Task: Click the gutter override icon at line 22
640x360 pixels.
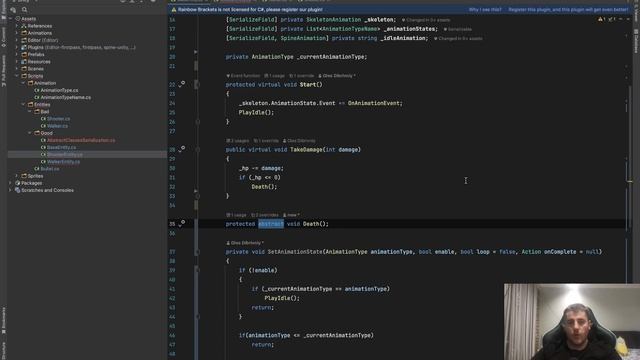Action: pyautogui.click(x=182, y=84)
